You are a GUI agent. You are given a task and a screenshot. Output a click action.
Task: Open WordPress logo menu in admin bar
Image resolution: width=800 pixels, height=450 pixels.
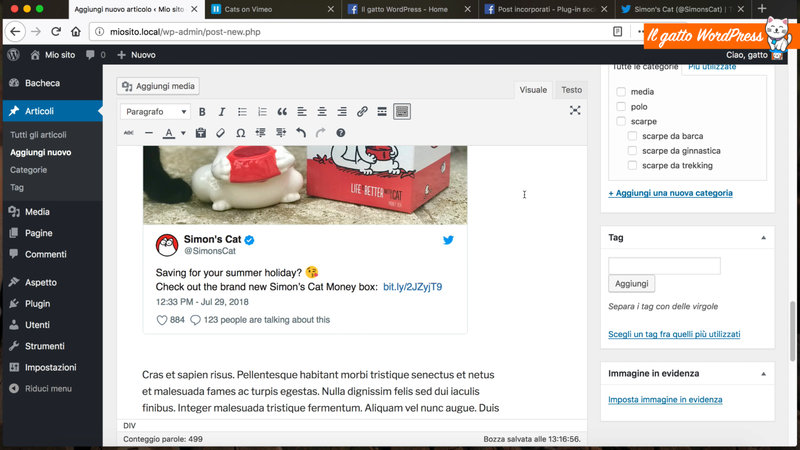point(14,55)
